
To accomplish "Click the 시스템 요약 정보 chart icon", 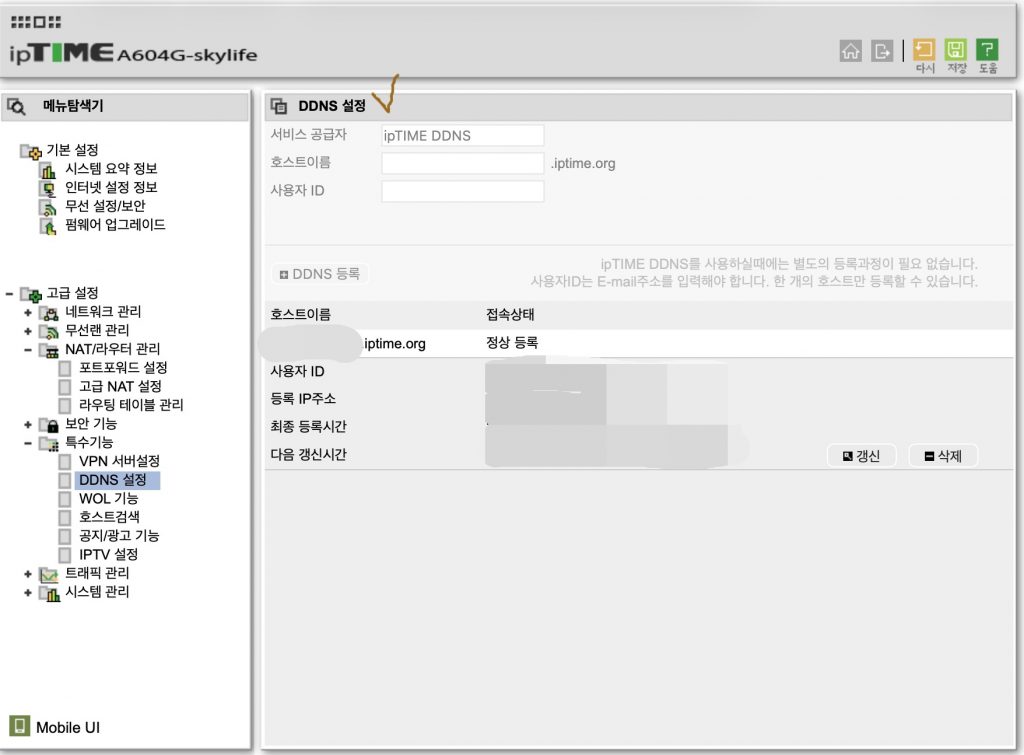I will tap(48, 169).
